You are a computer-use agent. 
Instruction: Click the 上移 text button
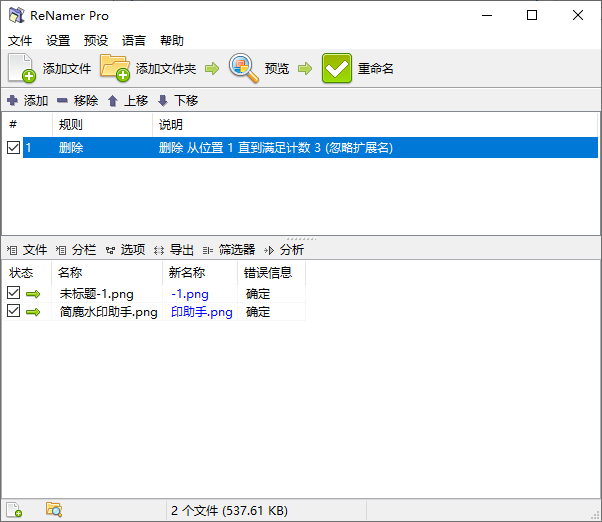[x=136, y=101]
